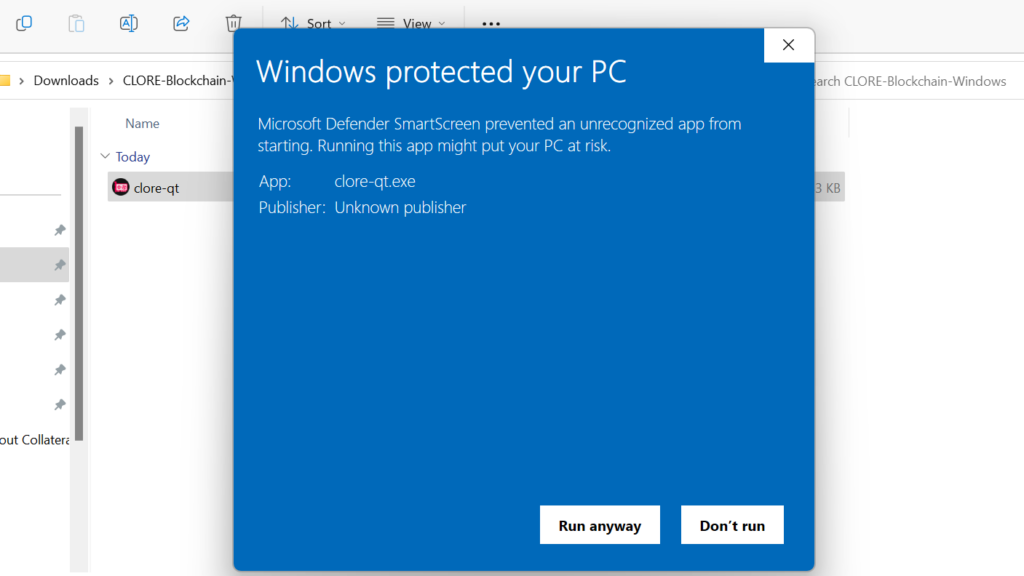Open the See more (three dots) menu
Screen dimensions: 1024x576
click(x=490, y=23)
